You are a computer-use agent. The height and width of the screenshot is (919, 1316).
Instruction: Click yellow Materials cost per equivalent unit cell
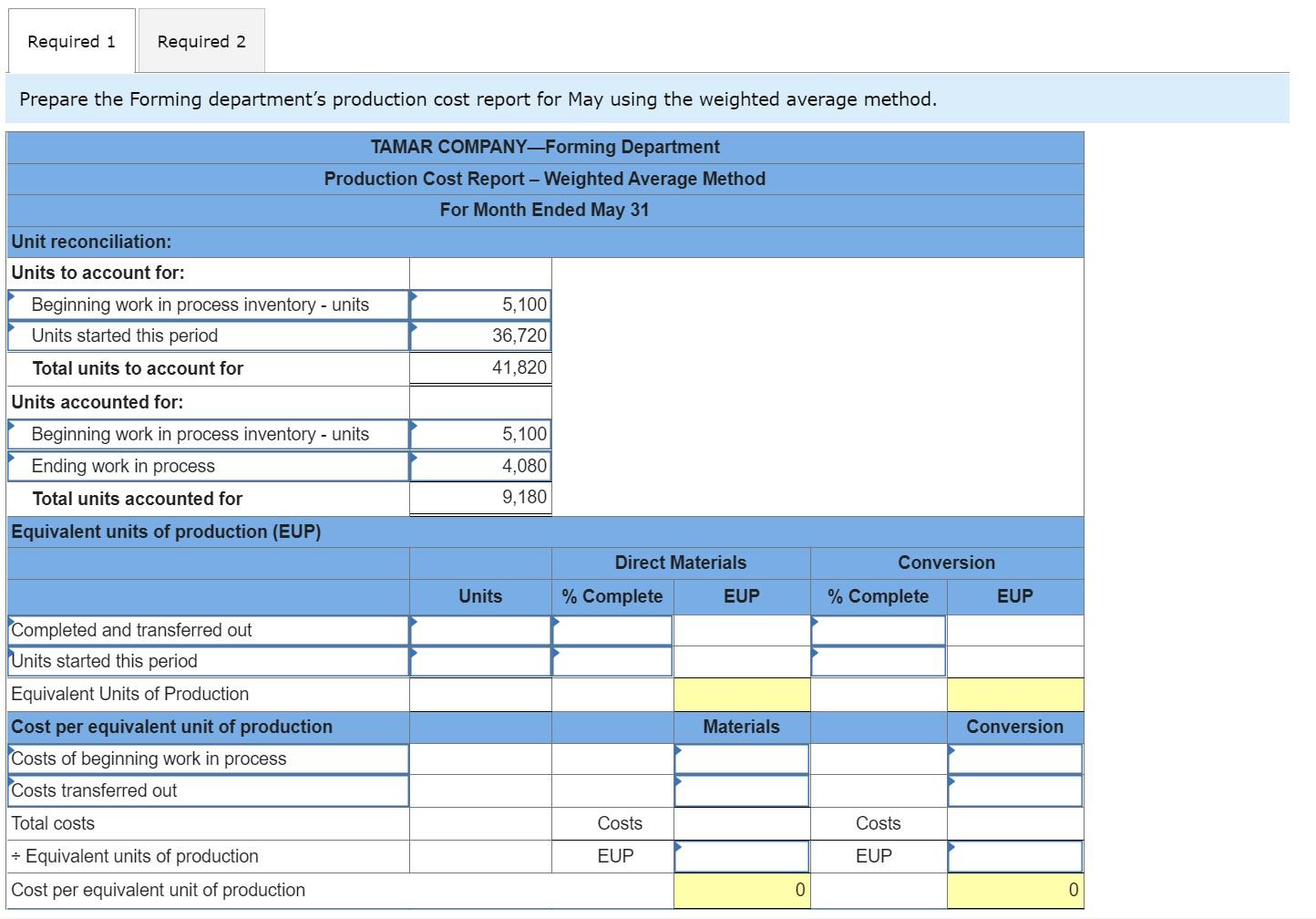pos(742,890)
